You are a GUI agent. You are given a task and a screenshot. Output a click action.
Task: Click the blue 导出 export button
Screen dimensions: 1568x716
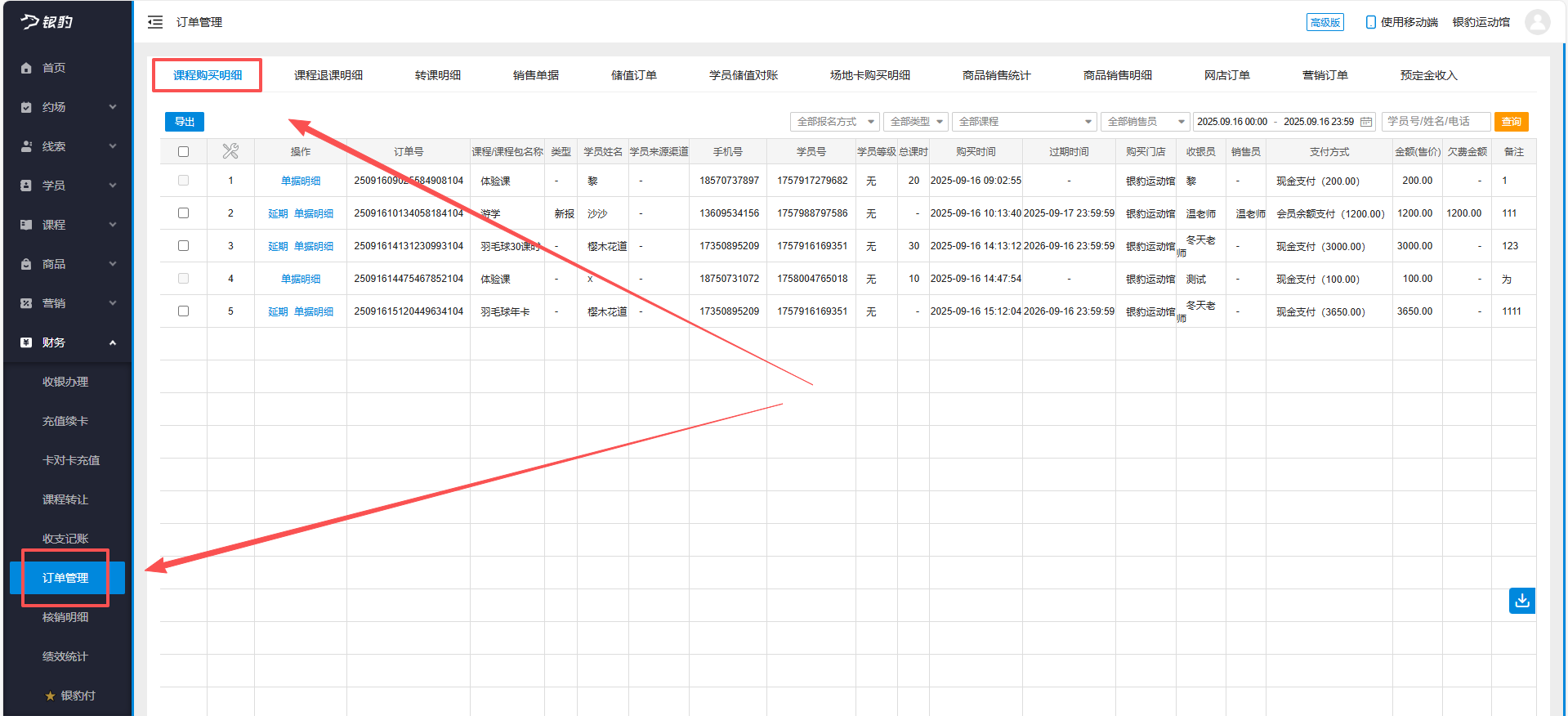[185, 122]
